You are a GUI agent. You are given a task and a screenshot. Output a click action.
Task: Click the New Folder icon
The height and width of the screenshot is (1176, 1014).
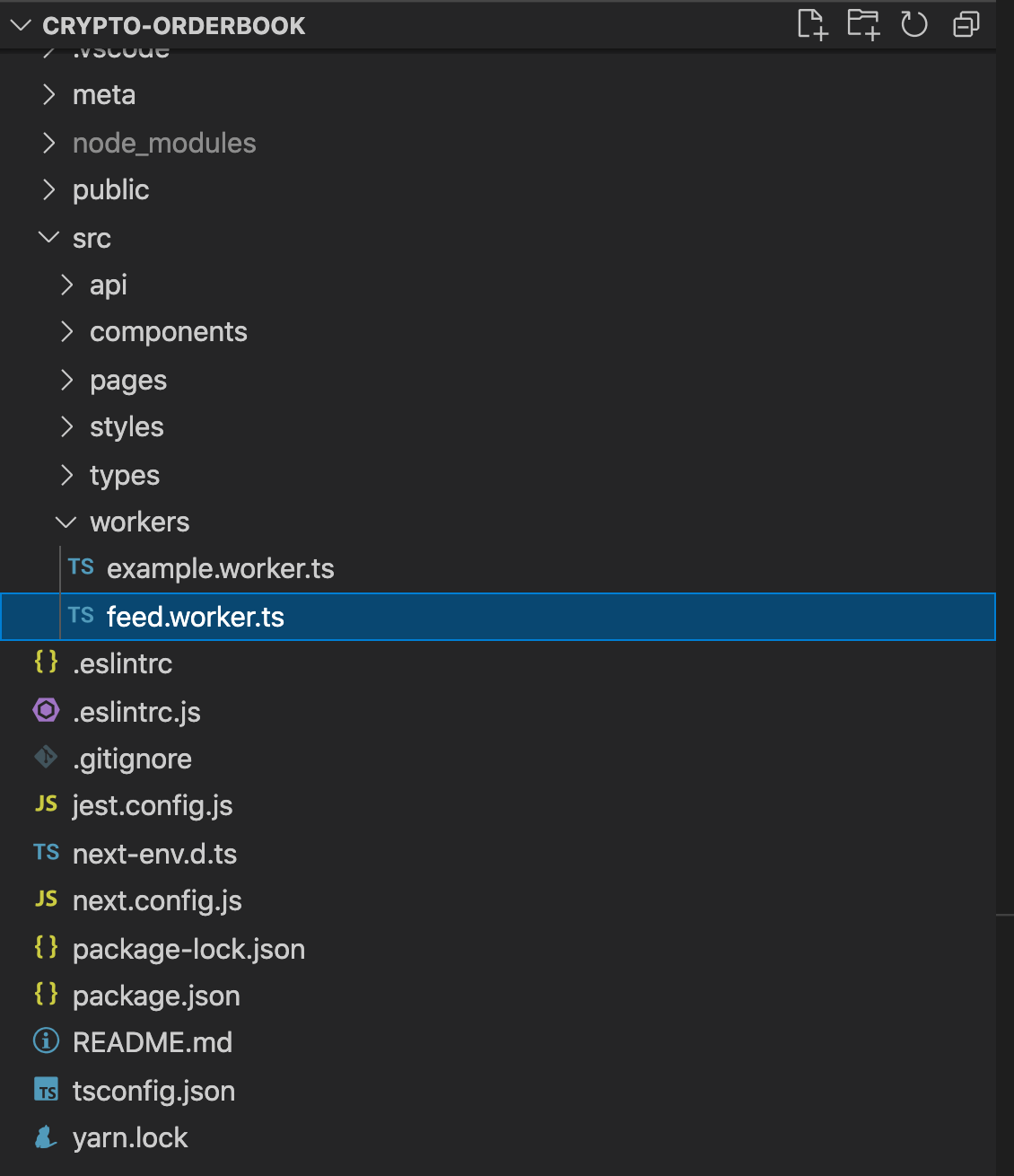coord(863,24)
